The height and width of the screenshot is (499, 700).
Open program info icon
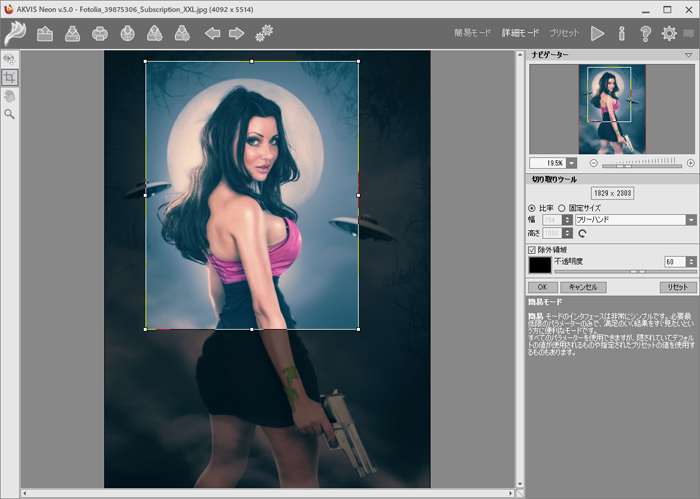[621, 33]
